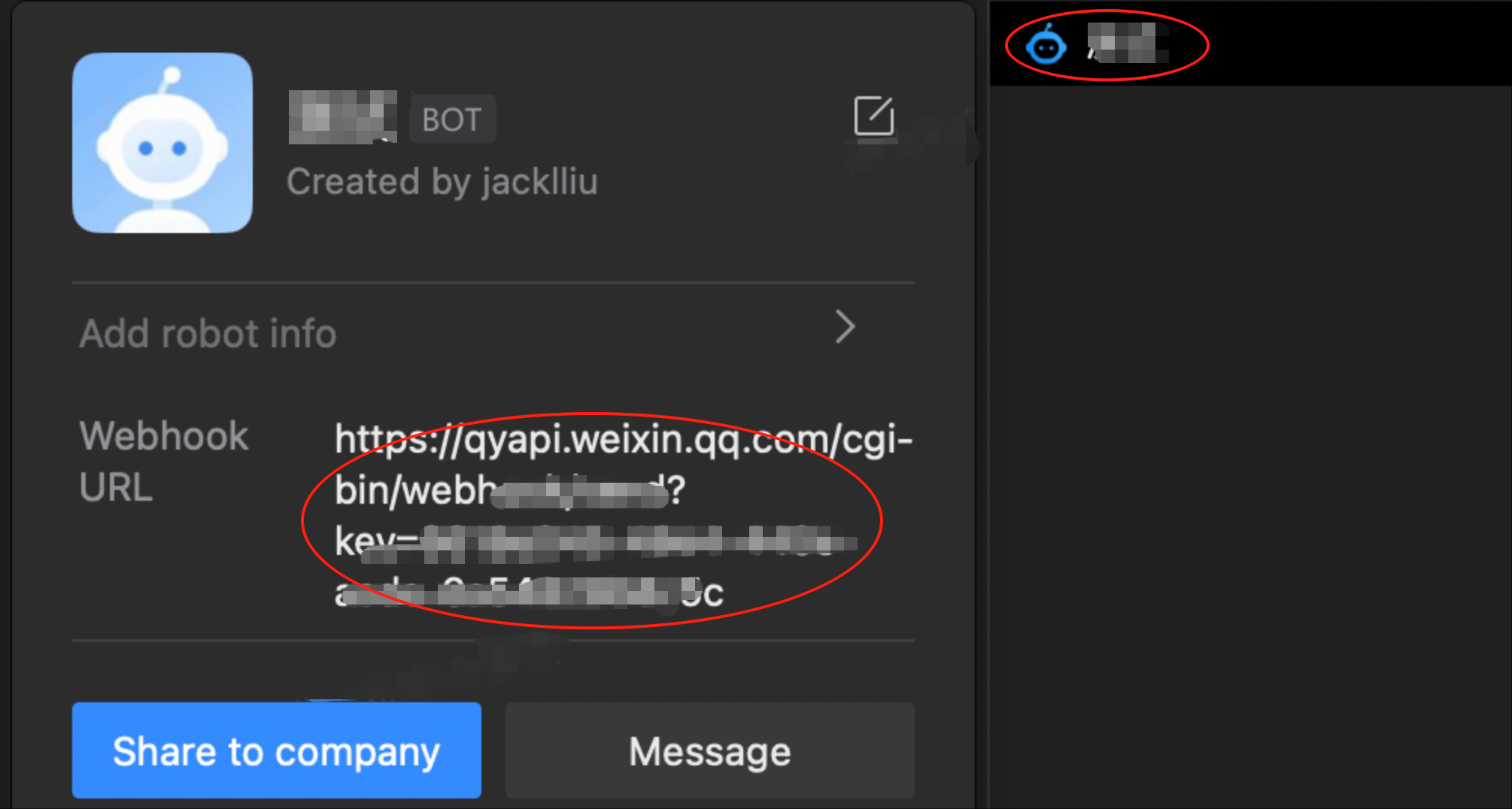
Task: Click the key parameter line of webhook URL
Action: coord(596,541)
